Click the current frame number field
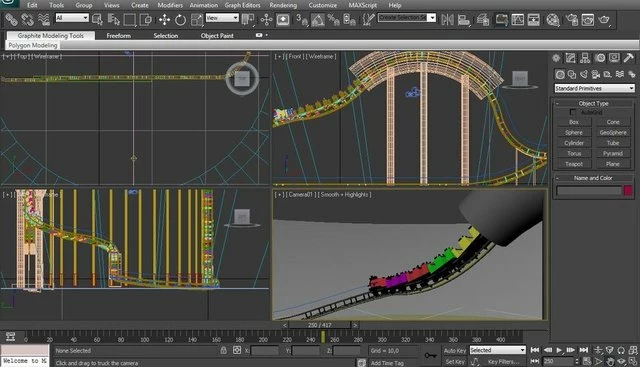The height and width of the screenshot is (367, 640). click(x=558, y=361)
